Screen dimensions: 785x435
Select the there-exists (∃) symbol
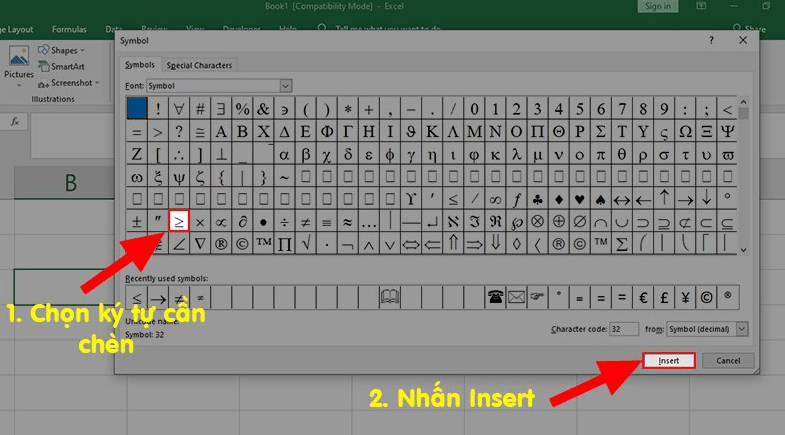point(221,108)
